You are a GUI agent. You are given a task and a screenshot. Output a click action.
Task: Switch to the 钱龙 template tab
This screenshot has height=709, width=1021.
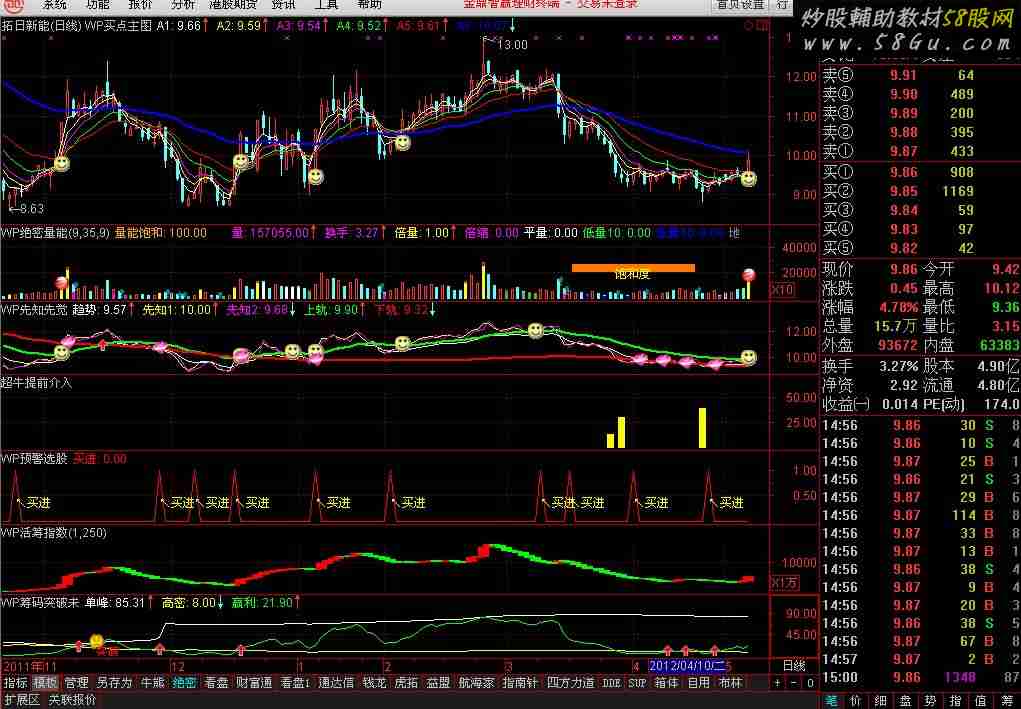tap(374, 682)
